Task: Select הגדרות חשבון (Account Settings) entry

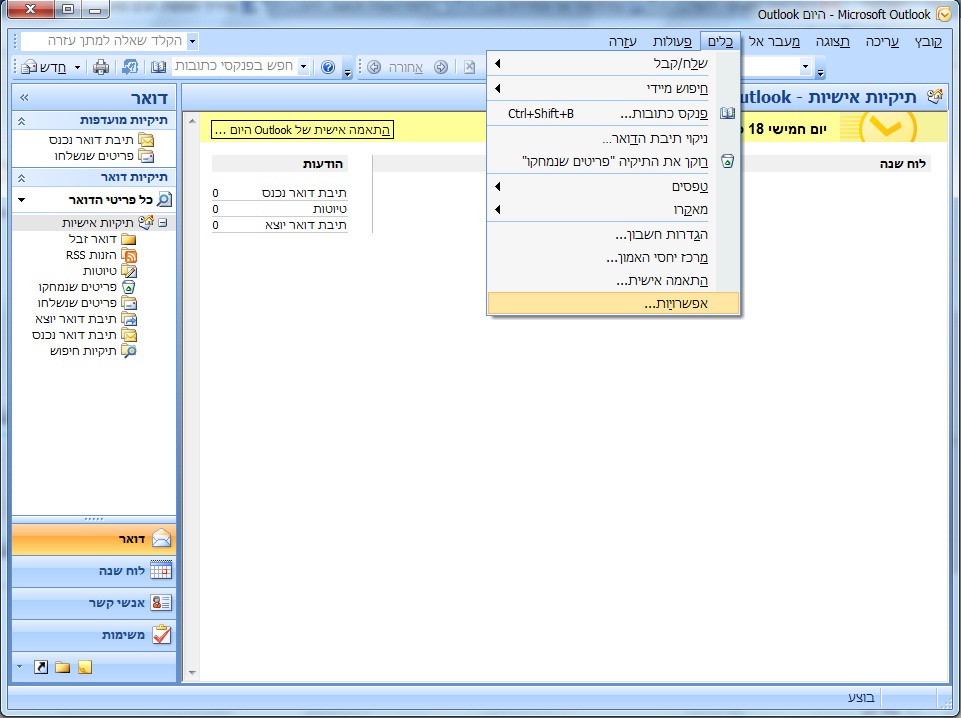Action: 613,235
